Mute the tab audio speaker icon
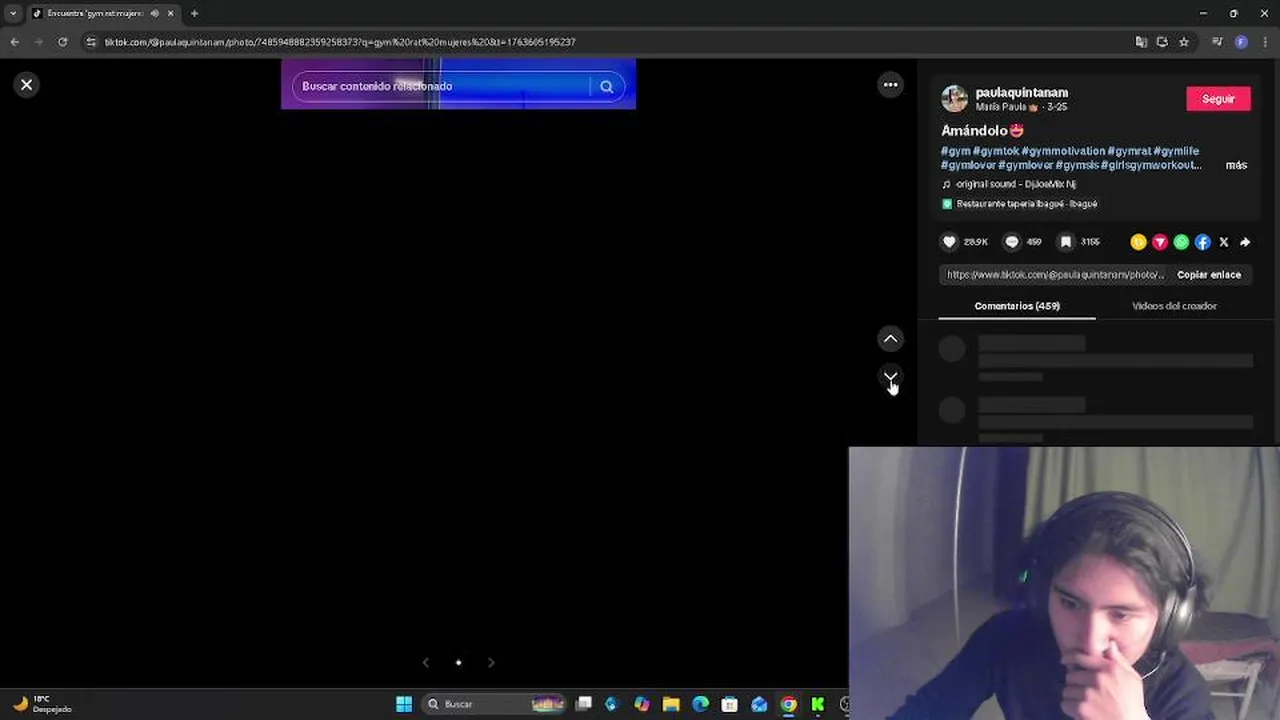The image size is (1280, 720). pos(154,13)
